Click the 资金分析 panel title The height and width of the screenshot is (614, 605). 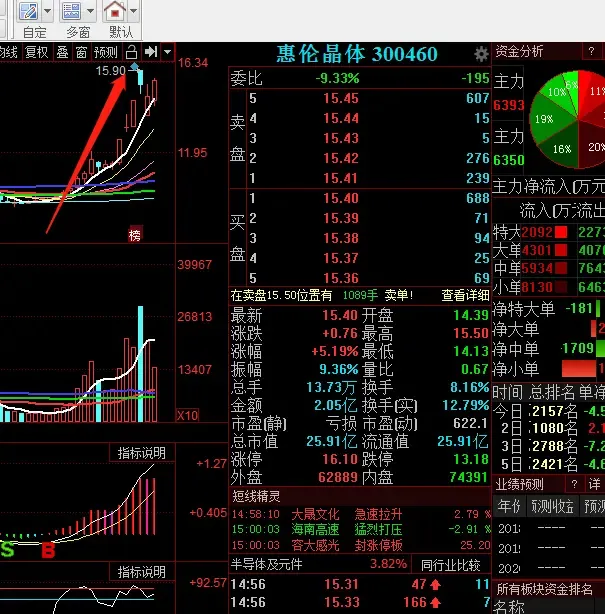[519, 51]
